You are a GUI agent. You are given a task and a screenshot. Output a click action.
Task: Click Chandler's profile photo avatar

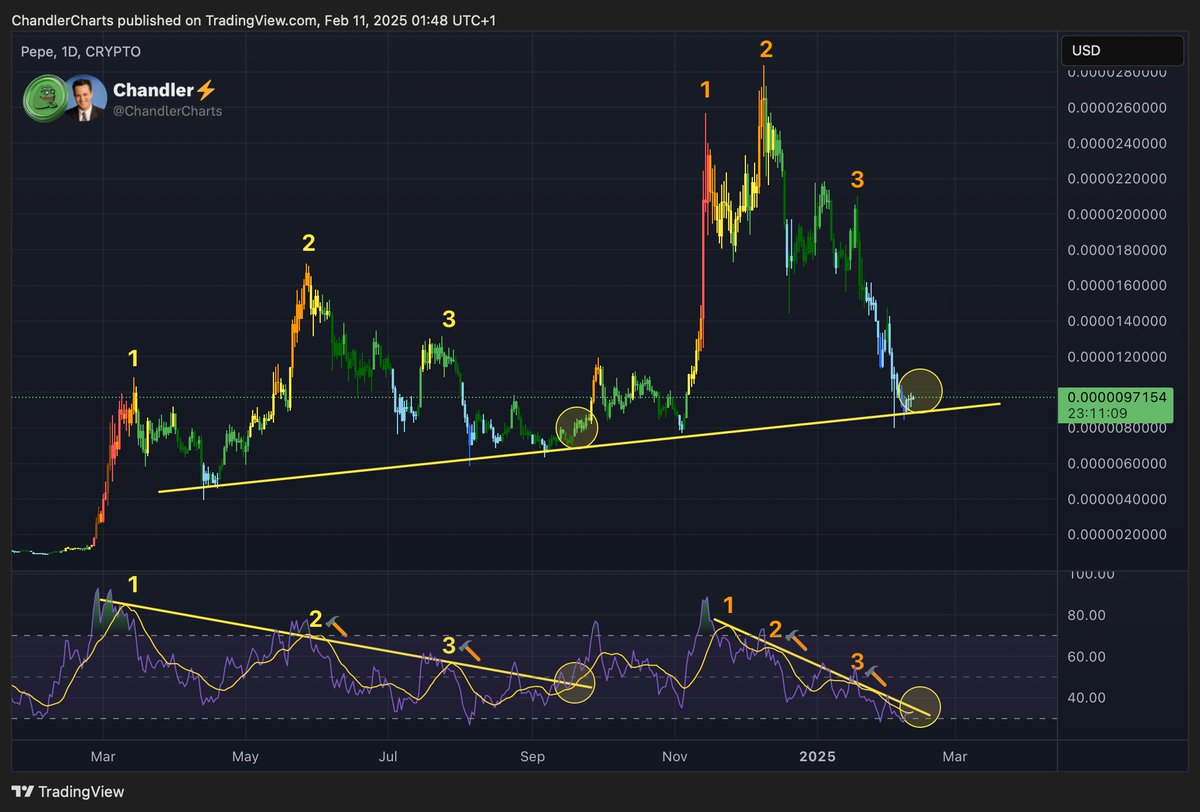point(85,98)
